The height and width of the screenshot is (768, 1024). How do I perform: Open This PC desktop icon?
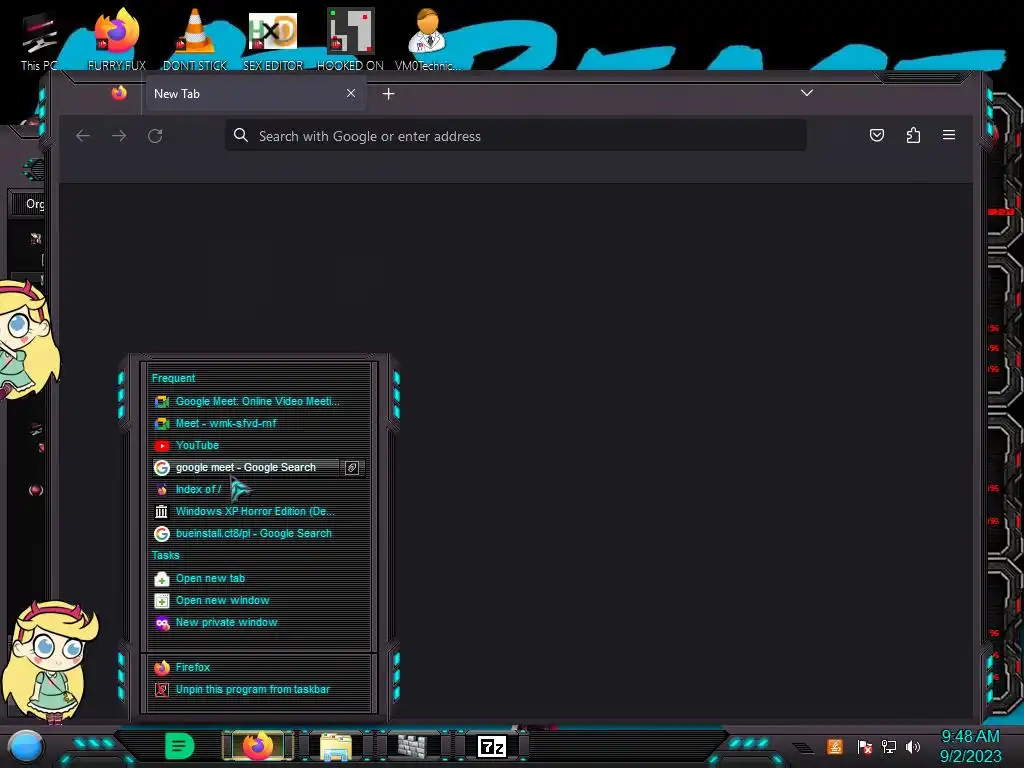point(39,41)
